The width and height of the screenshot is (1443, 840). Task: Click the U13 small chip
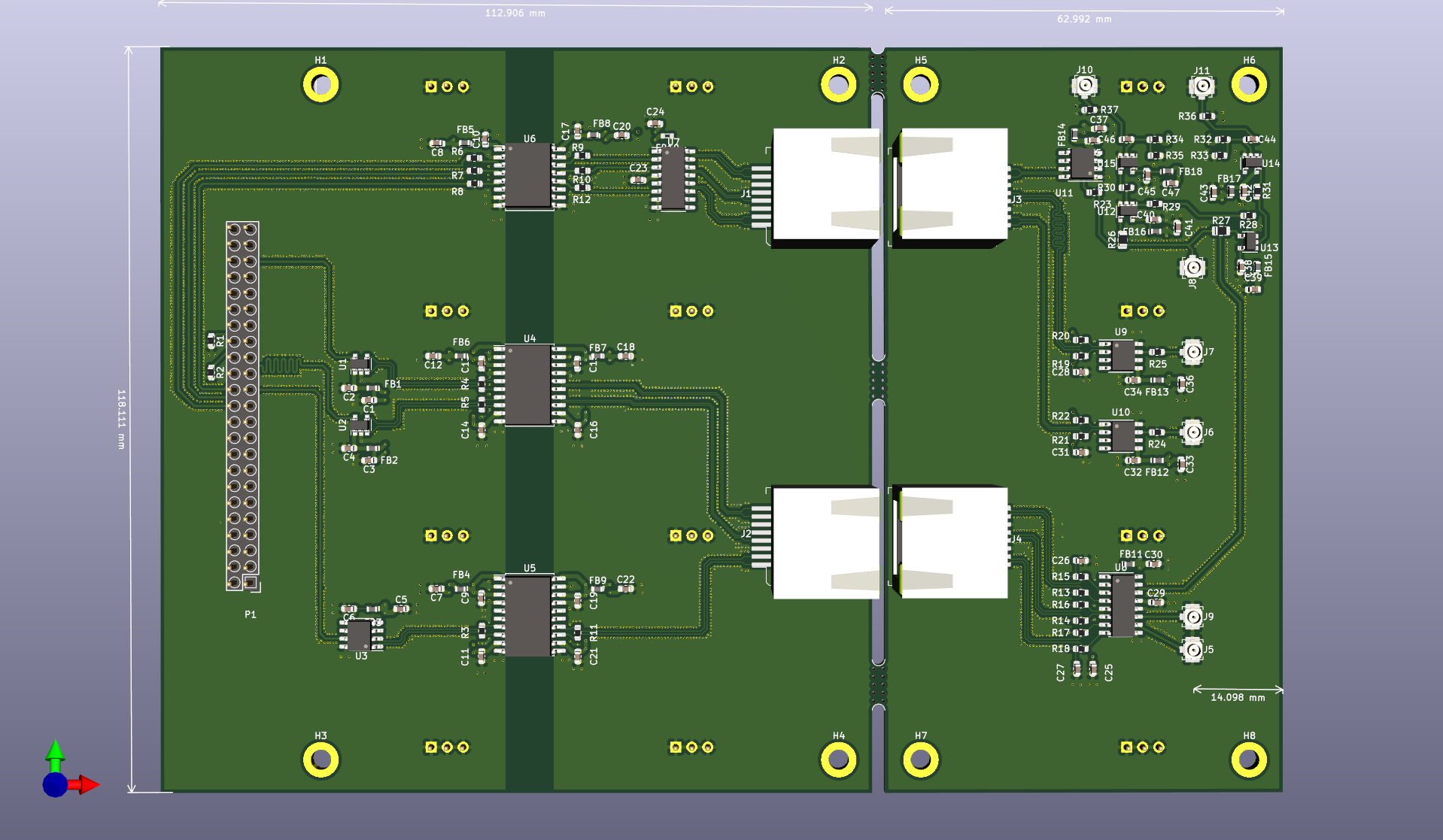click(x=1249, y=241)
